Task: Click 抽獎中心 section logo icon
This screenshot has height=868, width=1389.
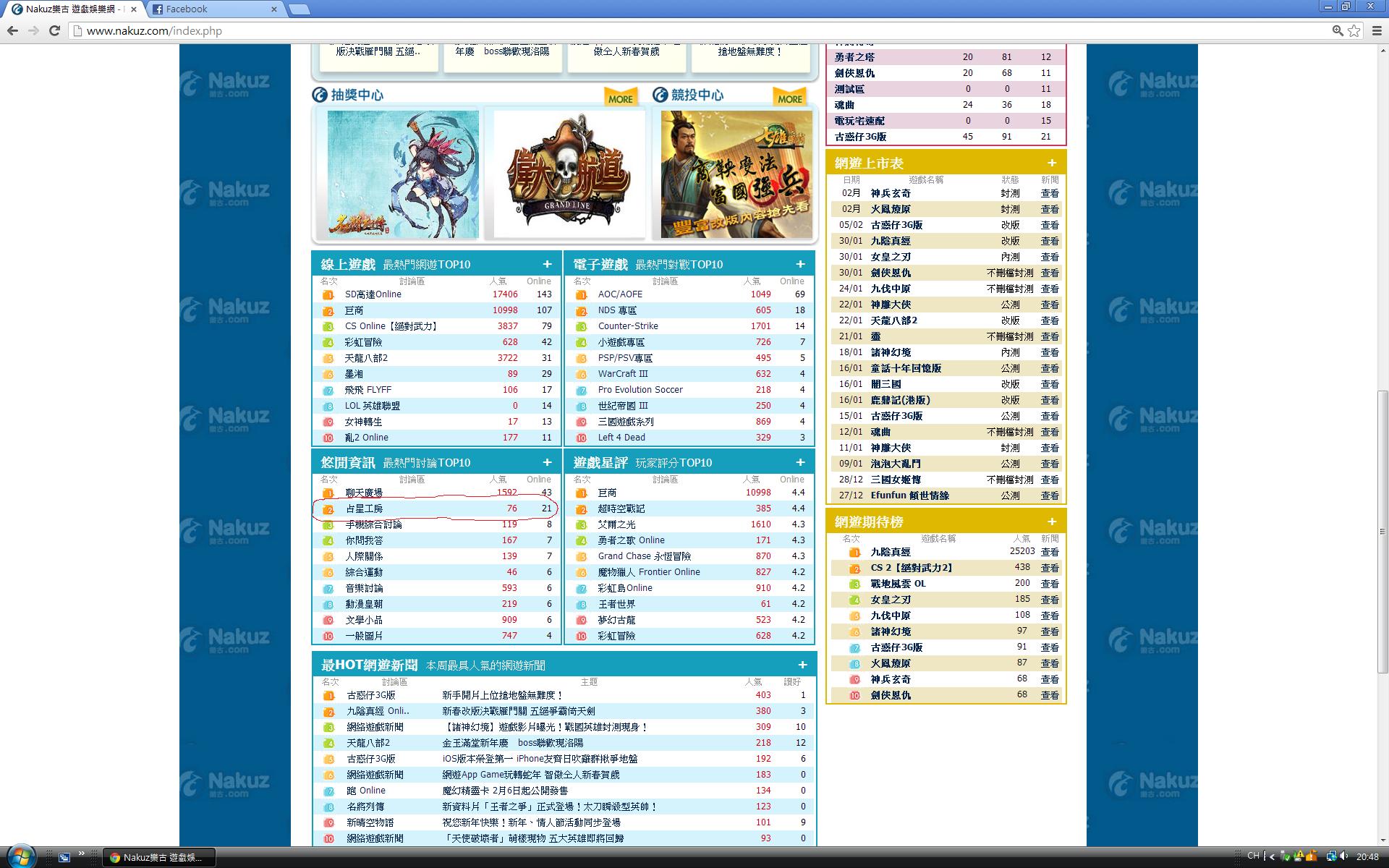Action: coord(320,95)
